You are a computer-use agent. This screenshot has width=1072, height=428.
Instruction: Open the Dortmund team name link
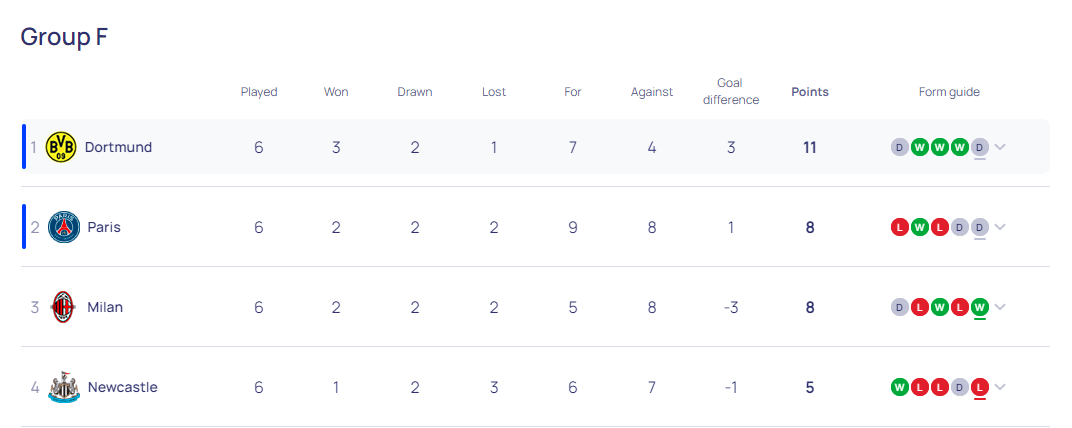tap(118, 147)
